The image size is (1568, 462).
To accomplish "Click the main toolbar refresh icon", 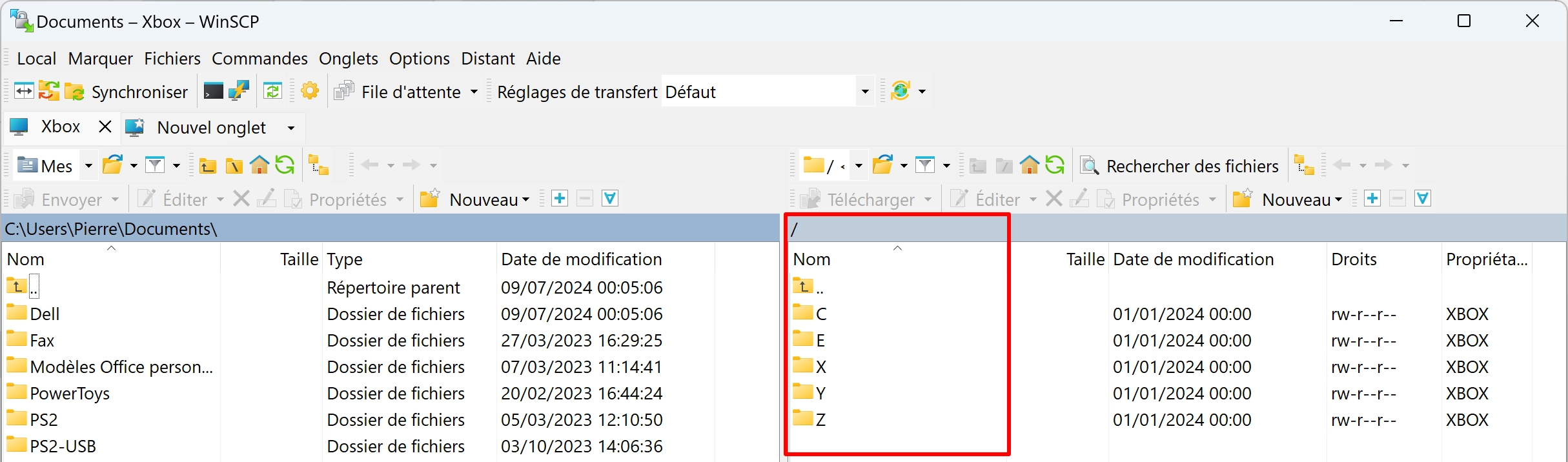I will coord(272,91).
